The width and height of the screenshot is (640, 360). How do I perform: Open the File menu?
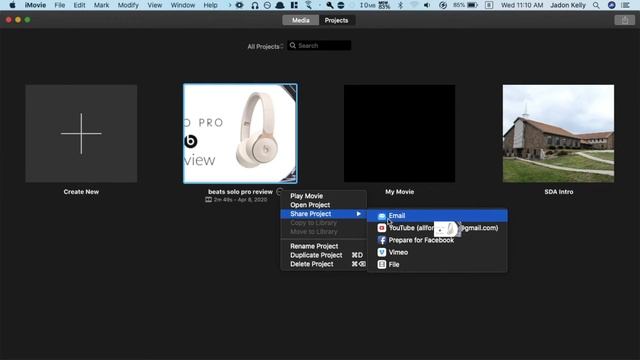(60, 5)
